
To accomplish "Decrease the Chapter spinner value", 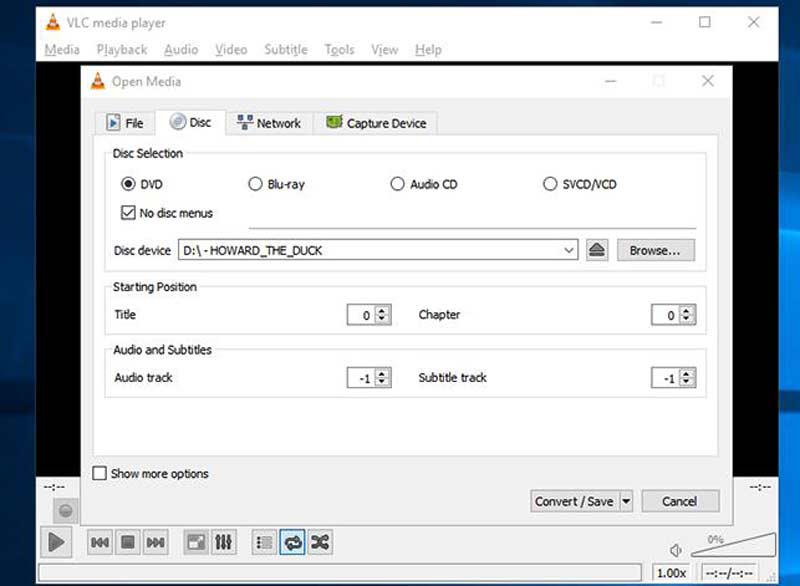I will point(687,319).
